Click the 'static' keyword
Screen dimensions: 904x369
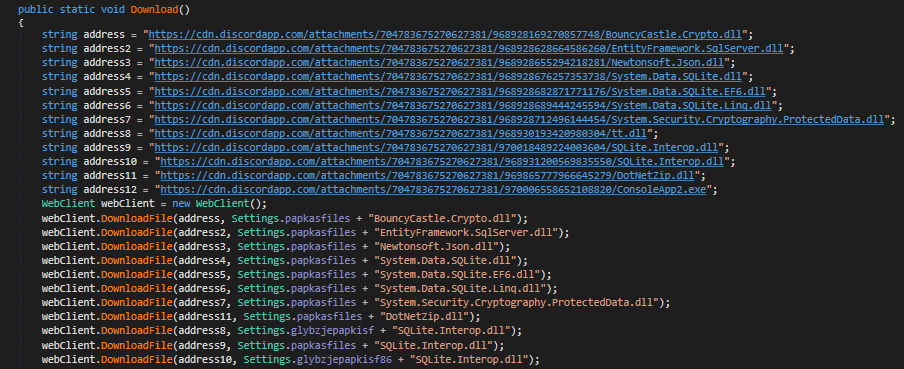(x=77, y=10)
